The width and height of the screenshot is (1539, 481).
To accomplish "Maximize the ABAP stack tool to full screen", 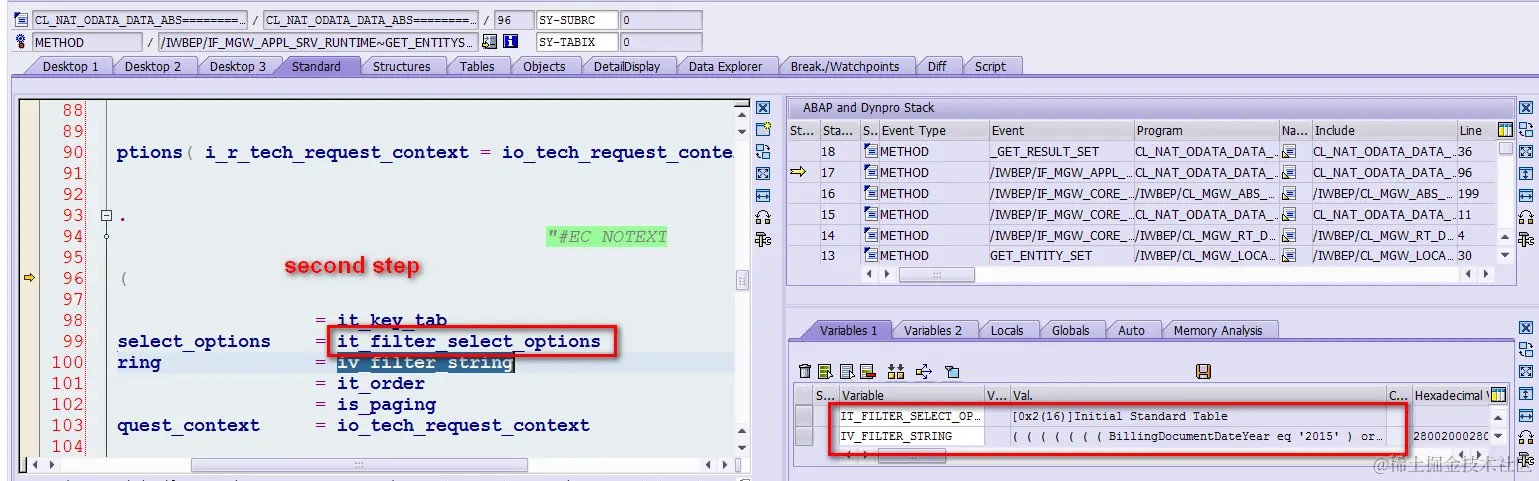I will [x=1526, y=151].
